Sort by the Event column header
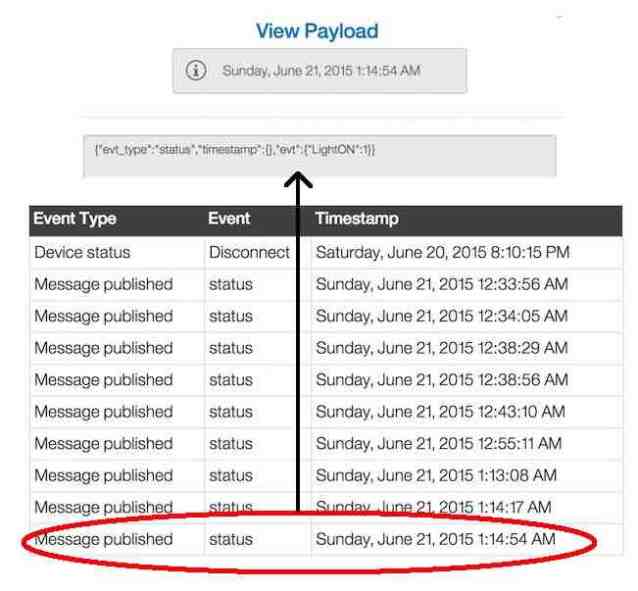Screen dimensions: 638x591 coord(229,219)
